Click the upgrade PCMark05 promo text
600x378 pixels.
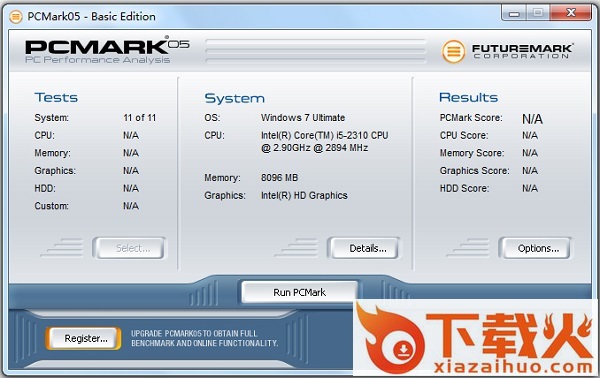(x=204, y=338)
